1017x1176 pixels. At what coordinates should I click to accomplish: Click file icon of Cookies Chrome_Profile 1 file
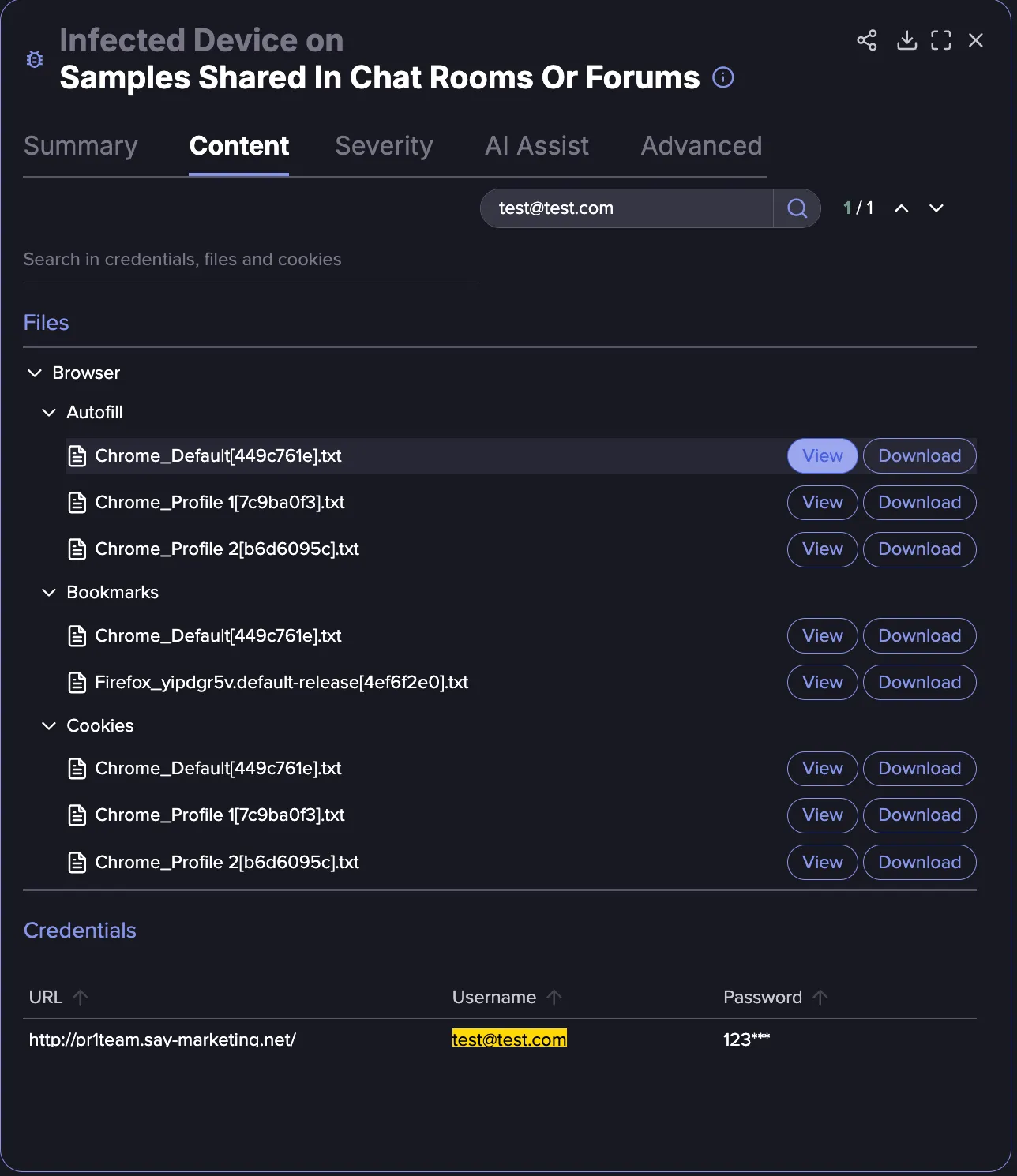point(77,815)
